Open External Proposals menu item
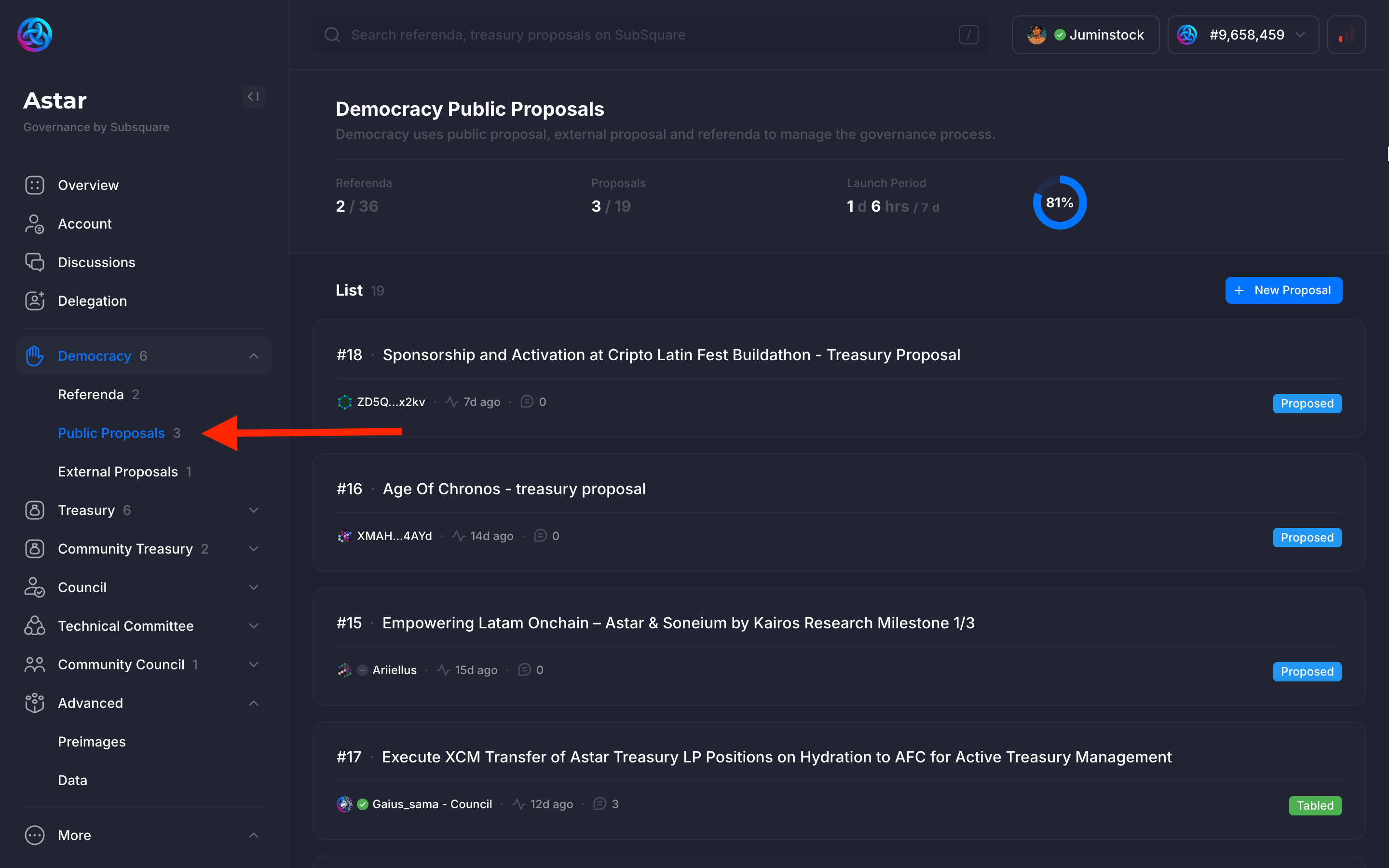This screenshot has width=1389, height=868. tap(118, 471)
